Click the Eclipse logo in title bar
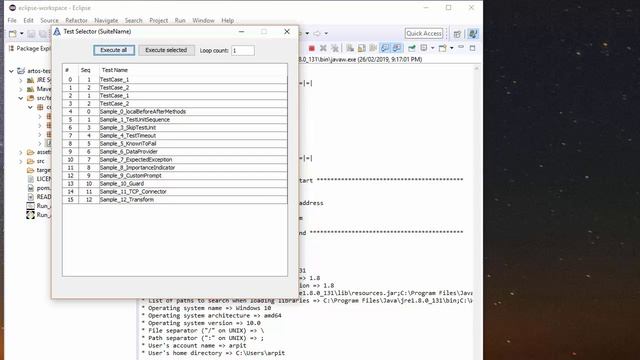 pos(12,8)
